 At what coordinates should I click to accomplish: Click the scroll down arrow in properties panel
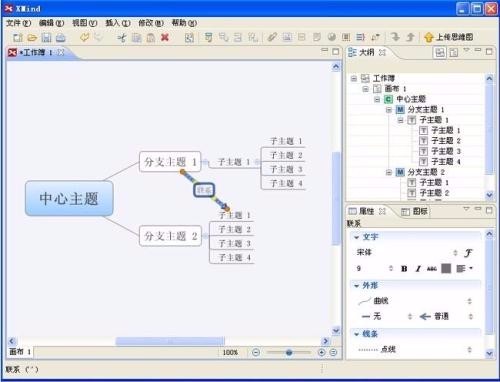pyautogui.click(x=489, y=353)
